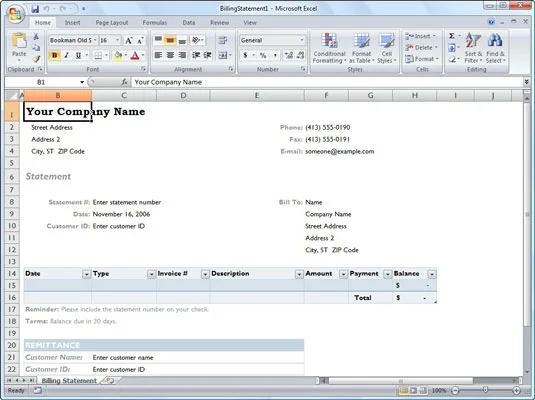Click the AutoSum sigma icon

452,36
